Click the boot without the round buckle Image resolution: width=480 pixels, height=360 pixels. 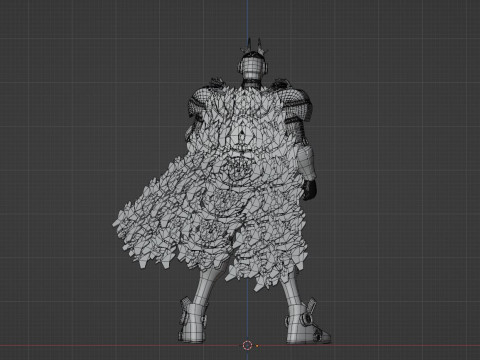coord(192,321)
